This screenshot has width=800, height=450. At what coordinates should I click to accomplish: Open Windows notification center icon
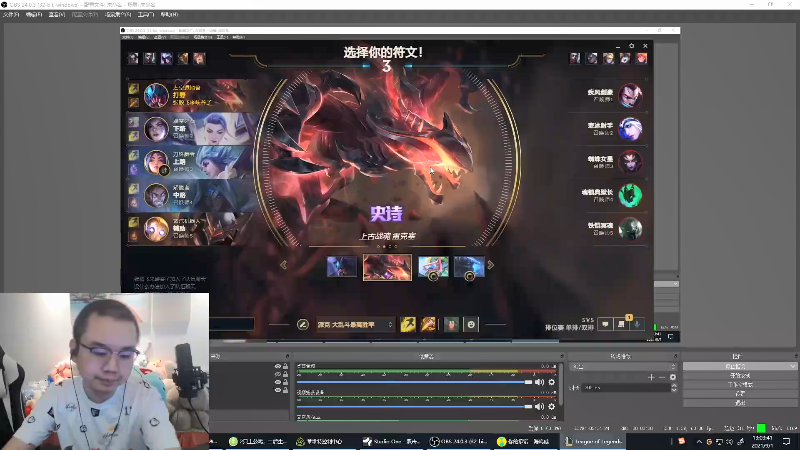coord(786,442)
